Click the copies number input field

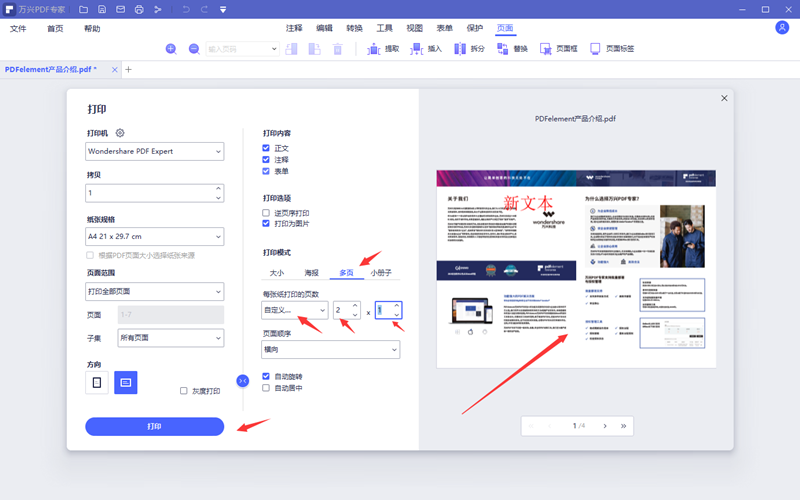coord(148,193)
